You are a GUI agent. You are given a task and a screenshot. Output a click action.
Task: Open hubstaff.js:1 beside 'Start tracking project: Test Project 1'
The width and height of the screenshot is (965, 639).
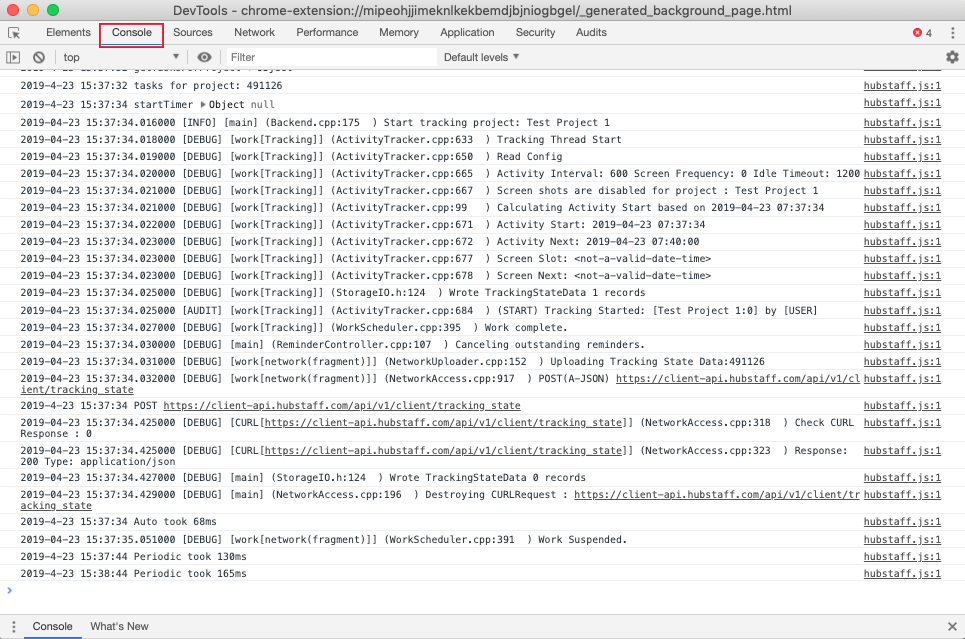click(x=902, y=123)
